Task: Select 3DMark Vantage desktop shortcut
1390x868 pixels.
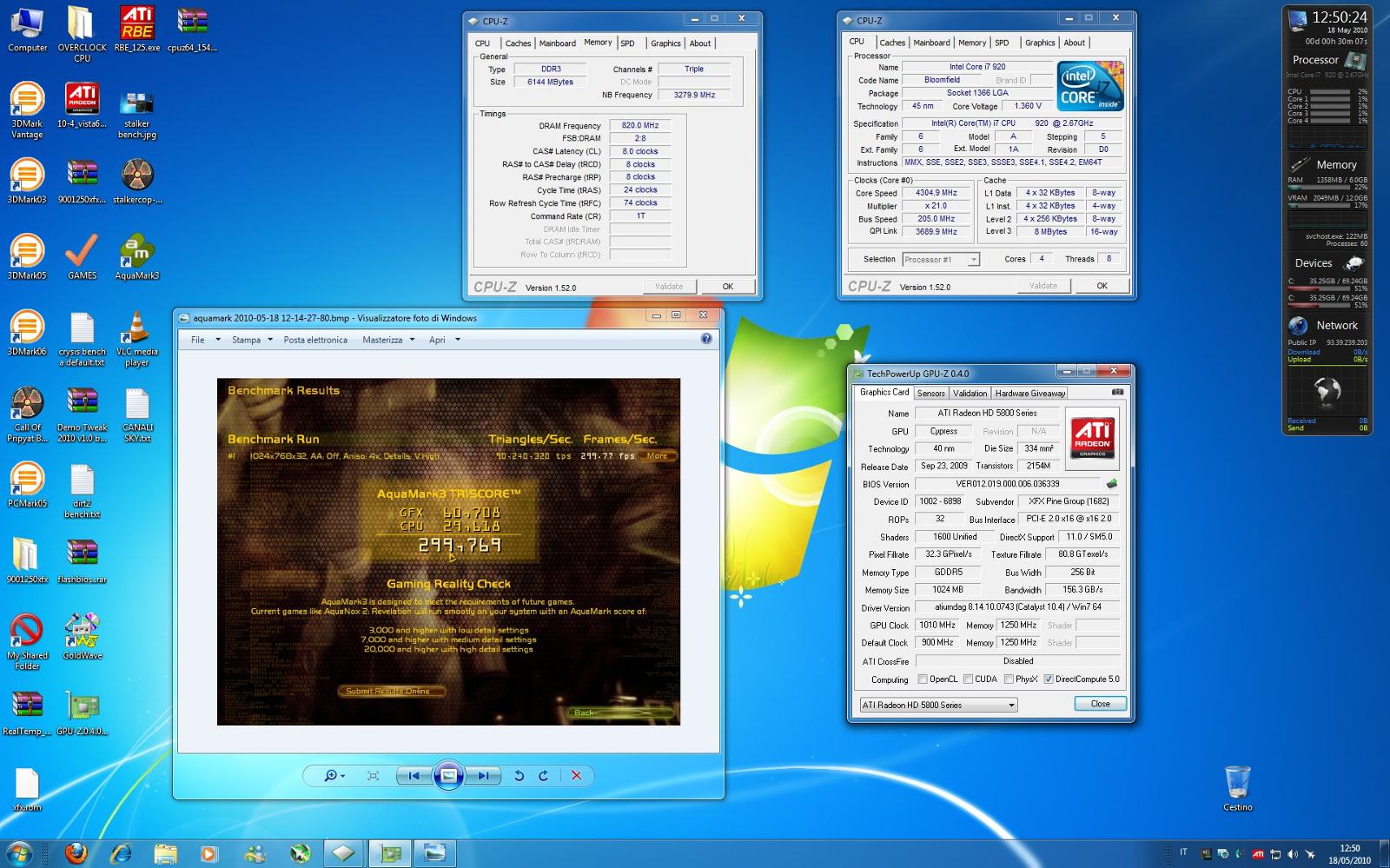Action: pyautogui.click(x=27, y=110)
